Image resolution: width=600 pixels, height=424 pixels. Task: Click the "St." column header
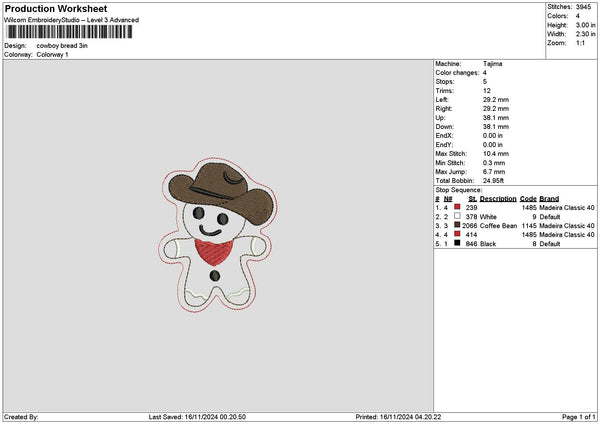coord(473,199)
